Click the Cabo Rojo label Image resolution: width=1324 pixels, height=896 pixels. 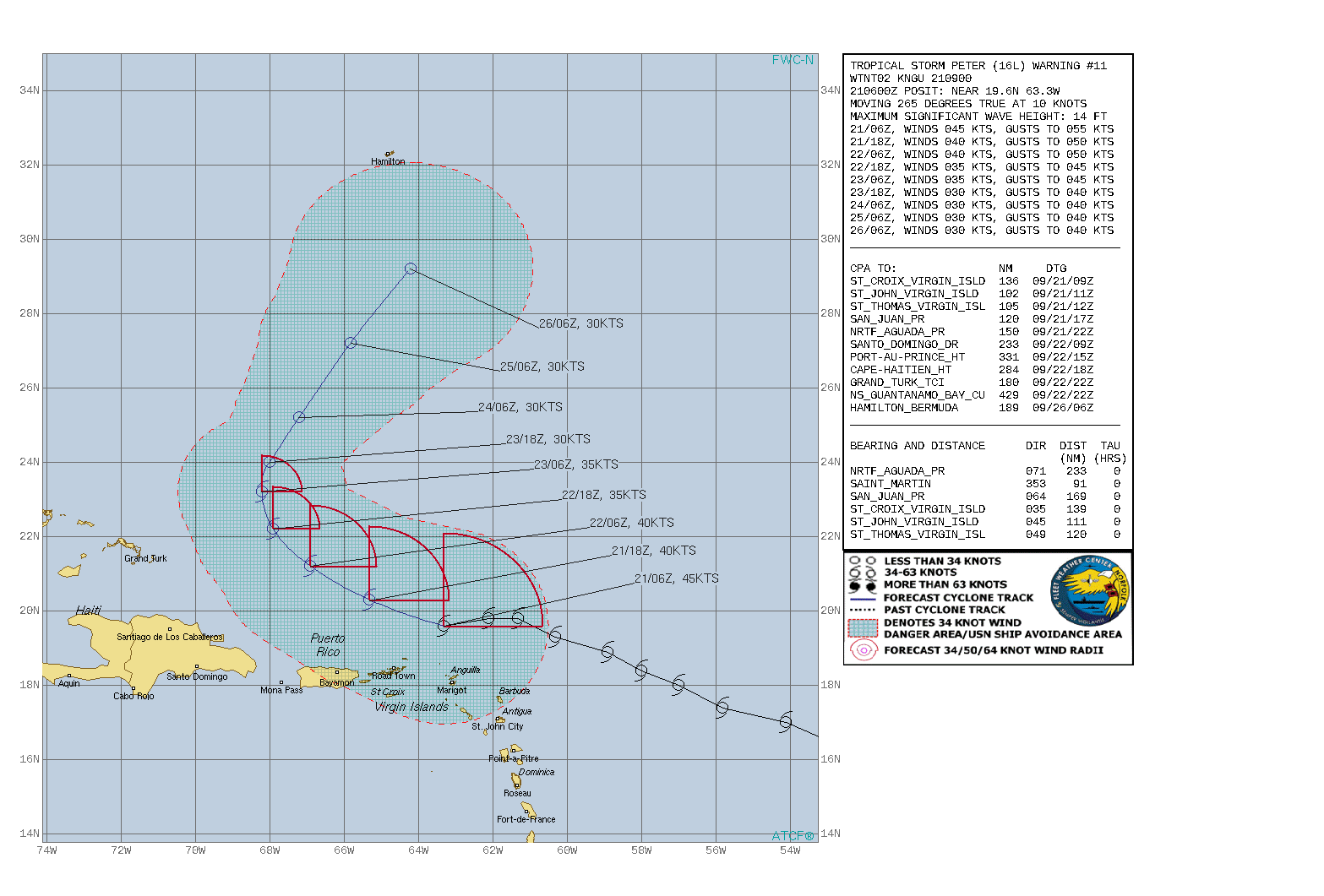point(133,696)
